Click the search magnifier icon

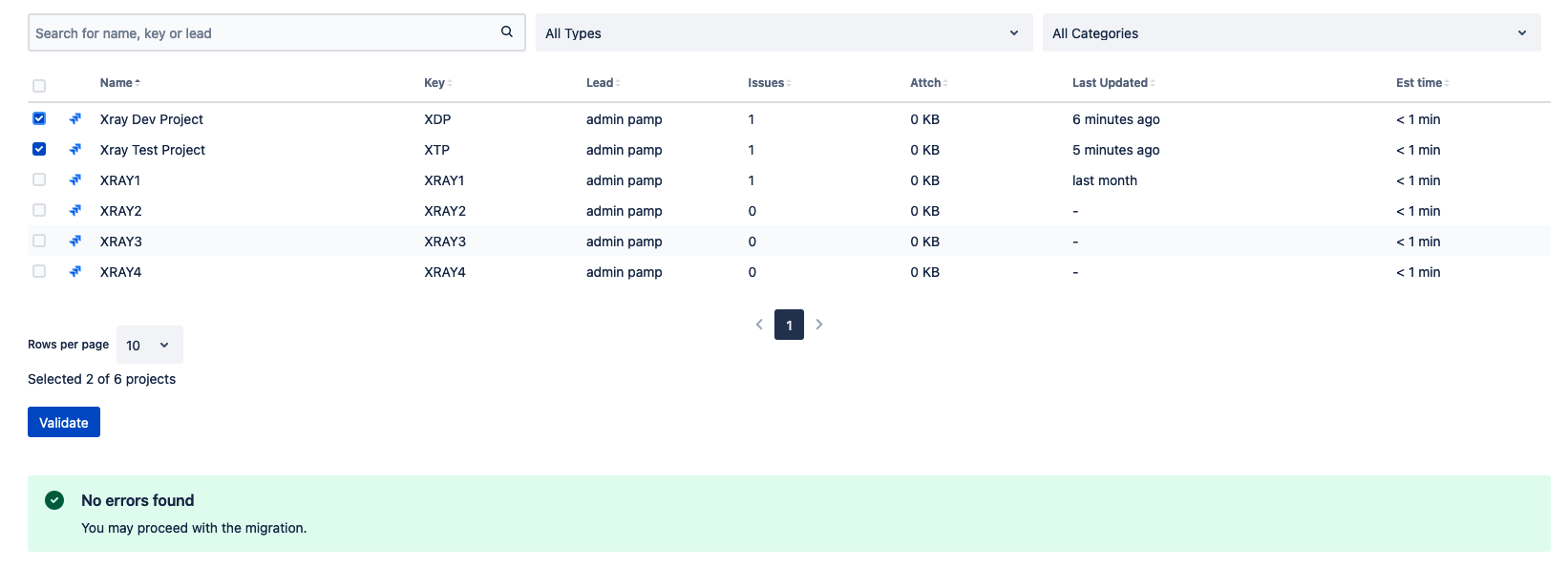507,32
